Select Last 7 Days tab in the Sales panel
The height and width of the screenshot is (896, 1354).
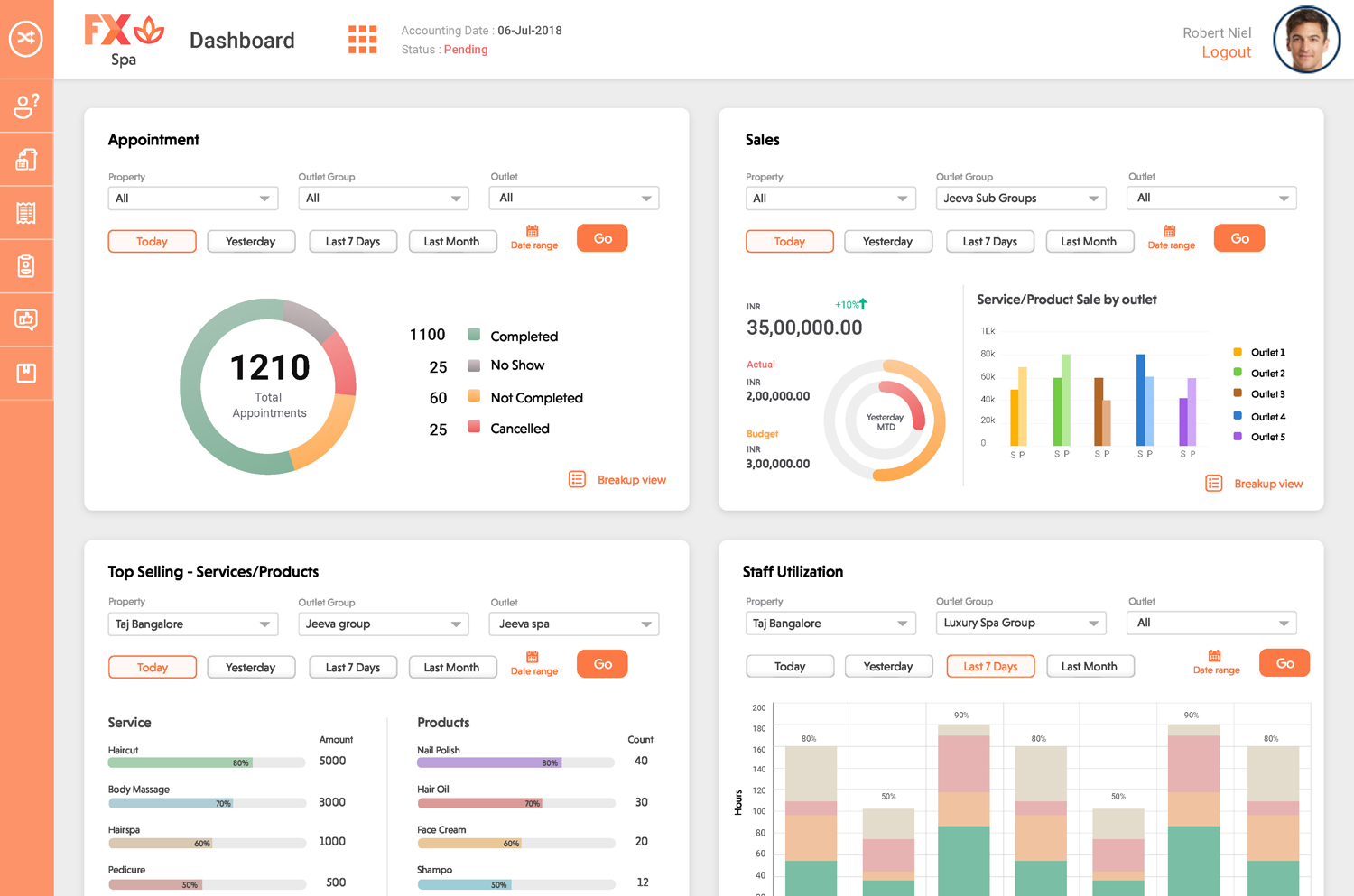pyautogui.click(x=989, y=241)
